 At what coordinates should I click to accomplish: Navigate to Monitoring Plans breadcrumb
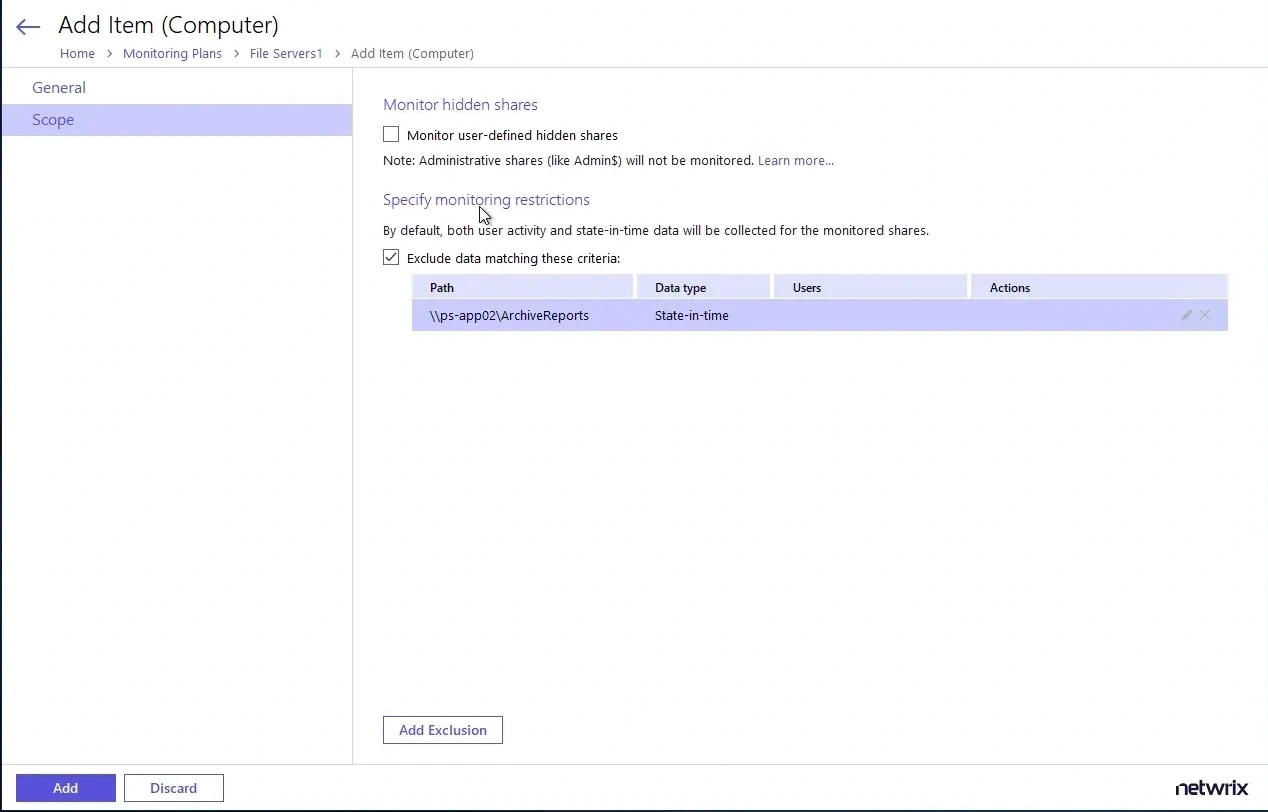pyautogui.click(x=172, y=53)
